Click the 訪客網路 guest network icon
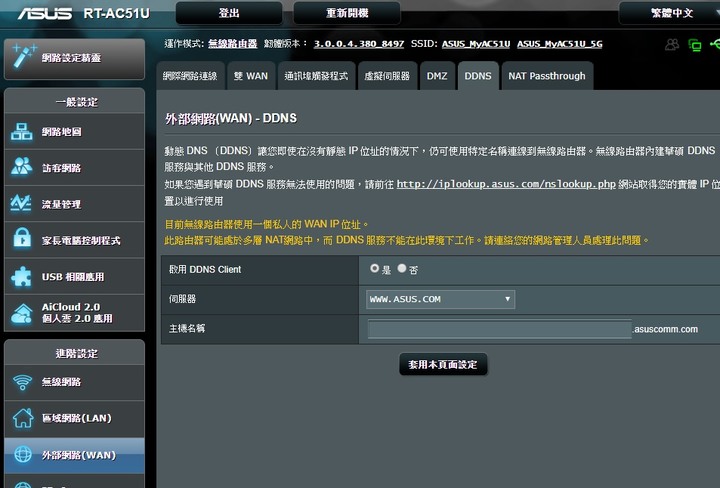 point(22,167)
